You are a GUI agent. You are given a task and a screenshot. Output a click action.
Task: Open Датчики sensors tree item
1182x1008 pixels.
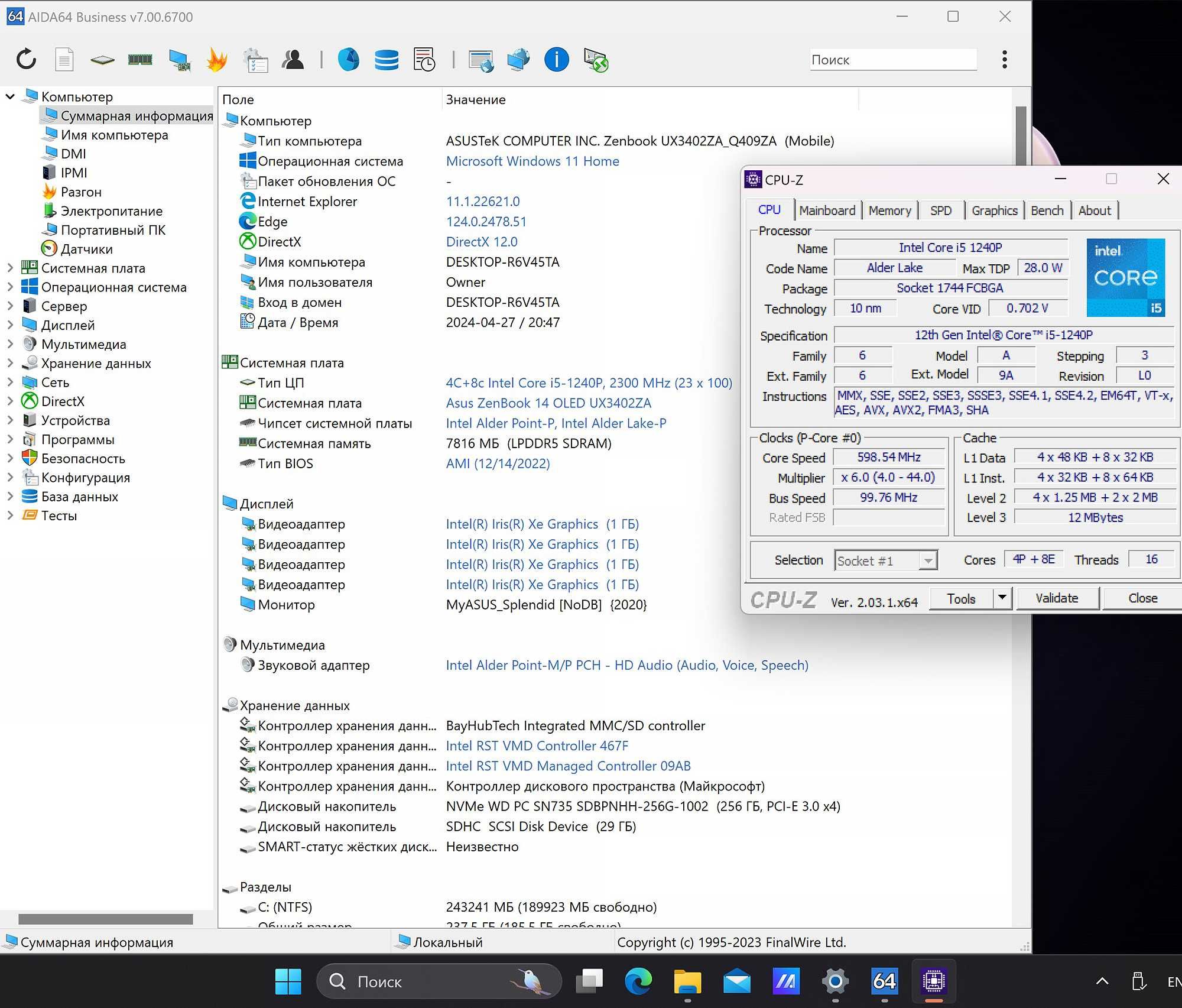click(86, 249)
